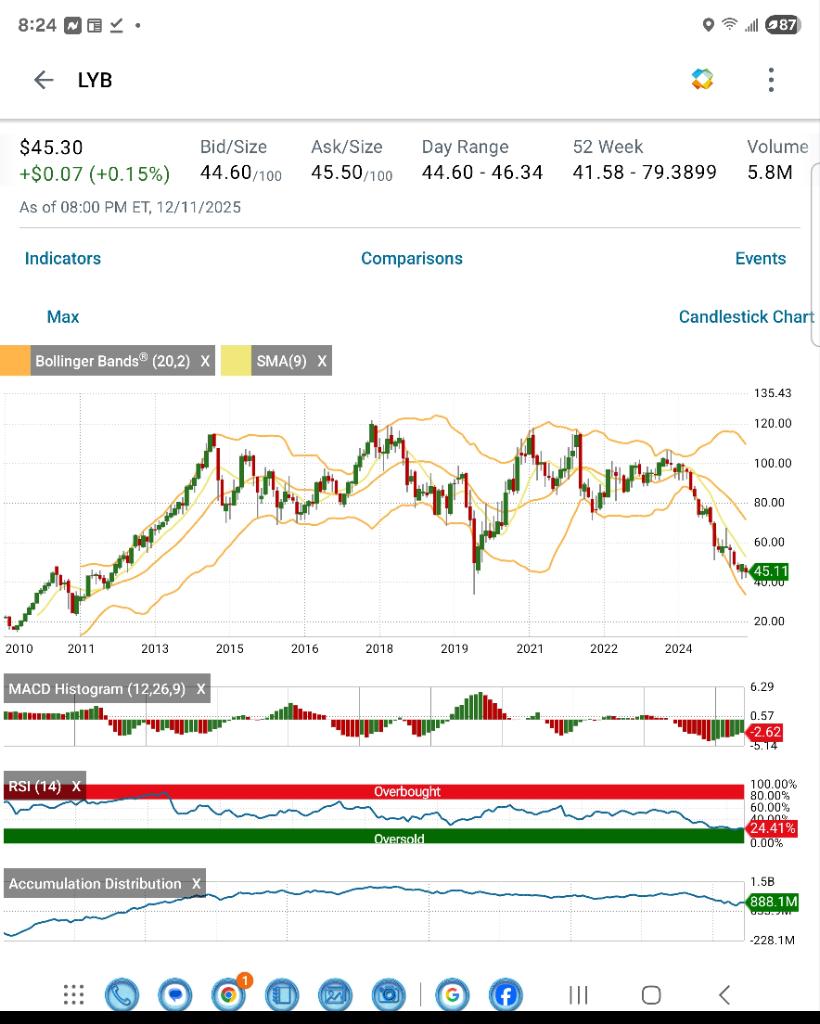Click the Bid/Size value 44.60
Screen dimensions: 820x1024
pos(226,172)
